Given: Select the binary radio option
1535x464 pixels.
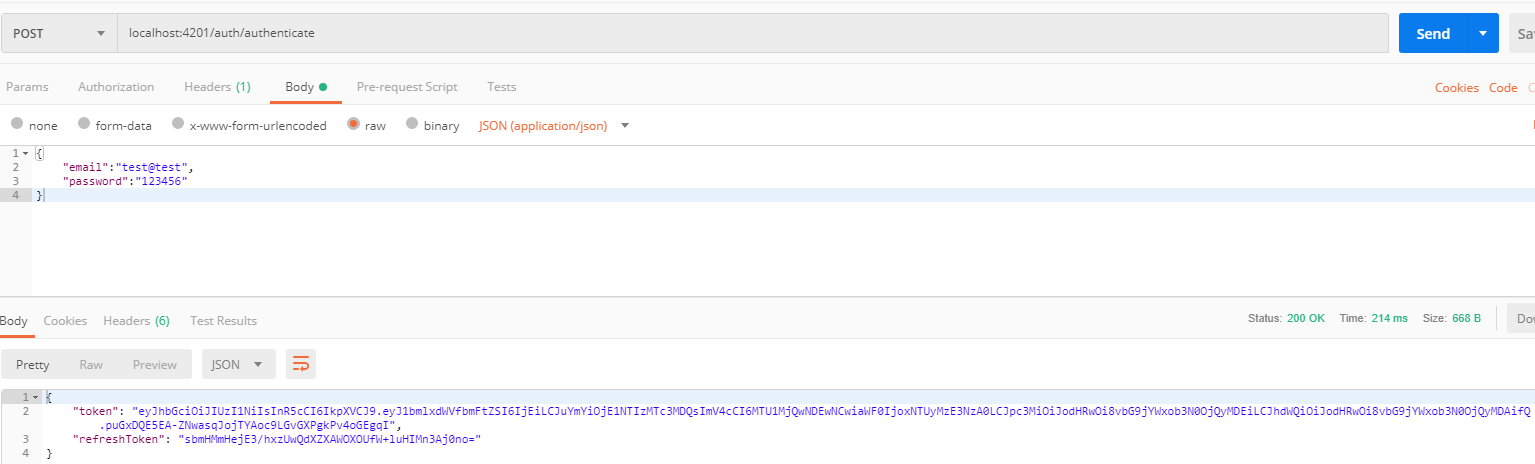Looking at the screenshot, I should click(x=433, y=126).
